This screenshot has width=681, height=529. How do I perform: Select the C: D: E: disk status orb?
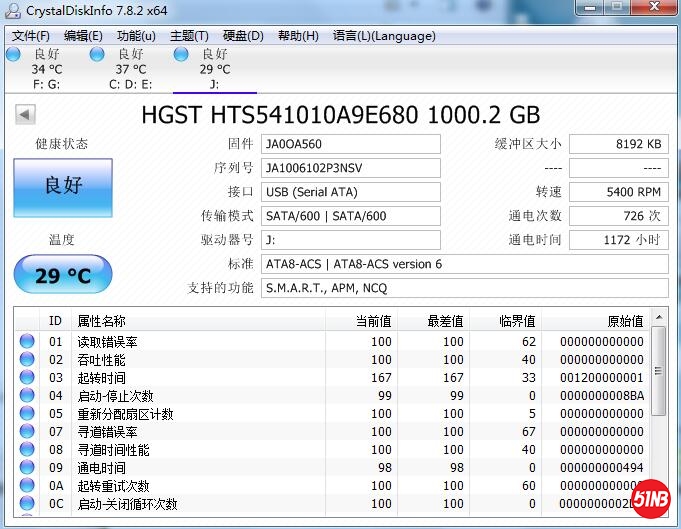[x=97, y=54]
